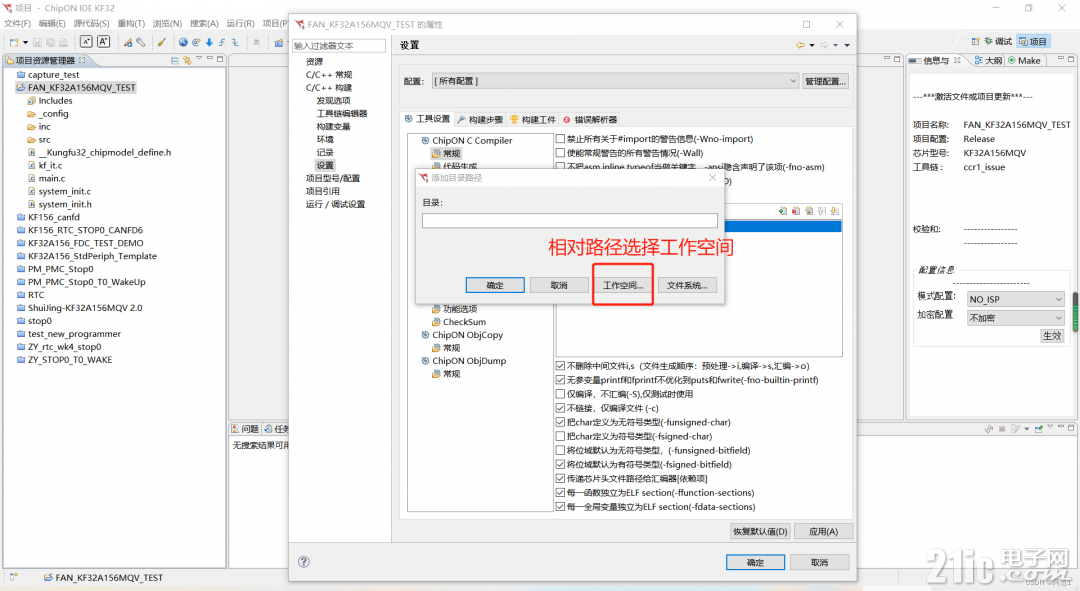Click the 应用(A) button
The width and height of the screenshot is (1080, 591).
pyautogui.click(x=823, y=532)
